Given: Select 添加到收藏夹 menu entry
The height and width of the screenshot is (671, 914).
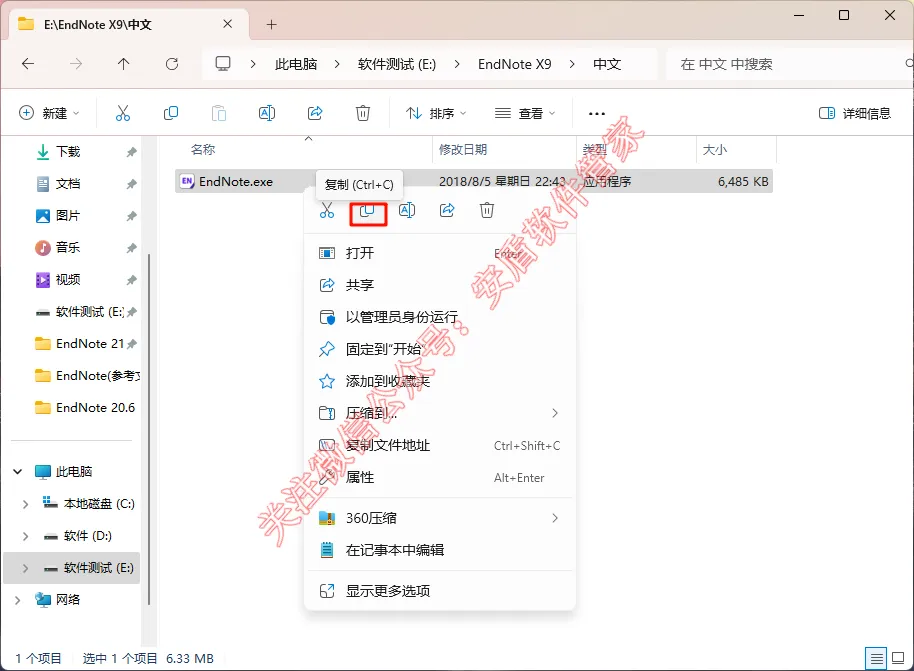Looking at the screenshot, I should 440,381.
